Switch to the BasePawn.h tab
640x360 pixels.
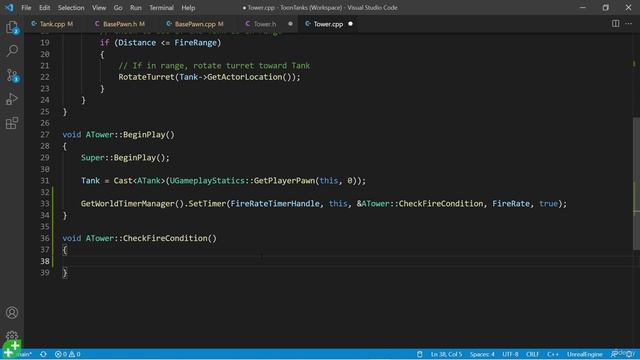click(x=120, y=24)
